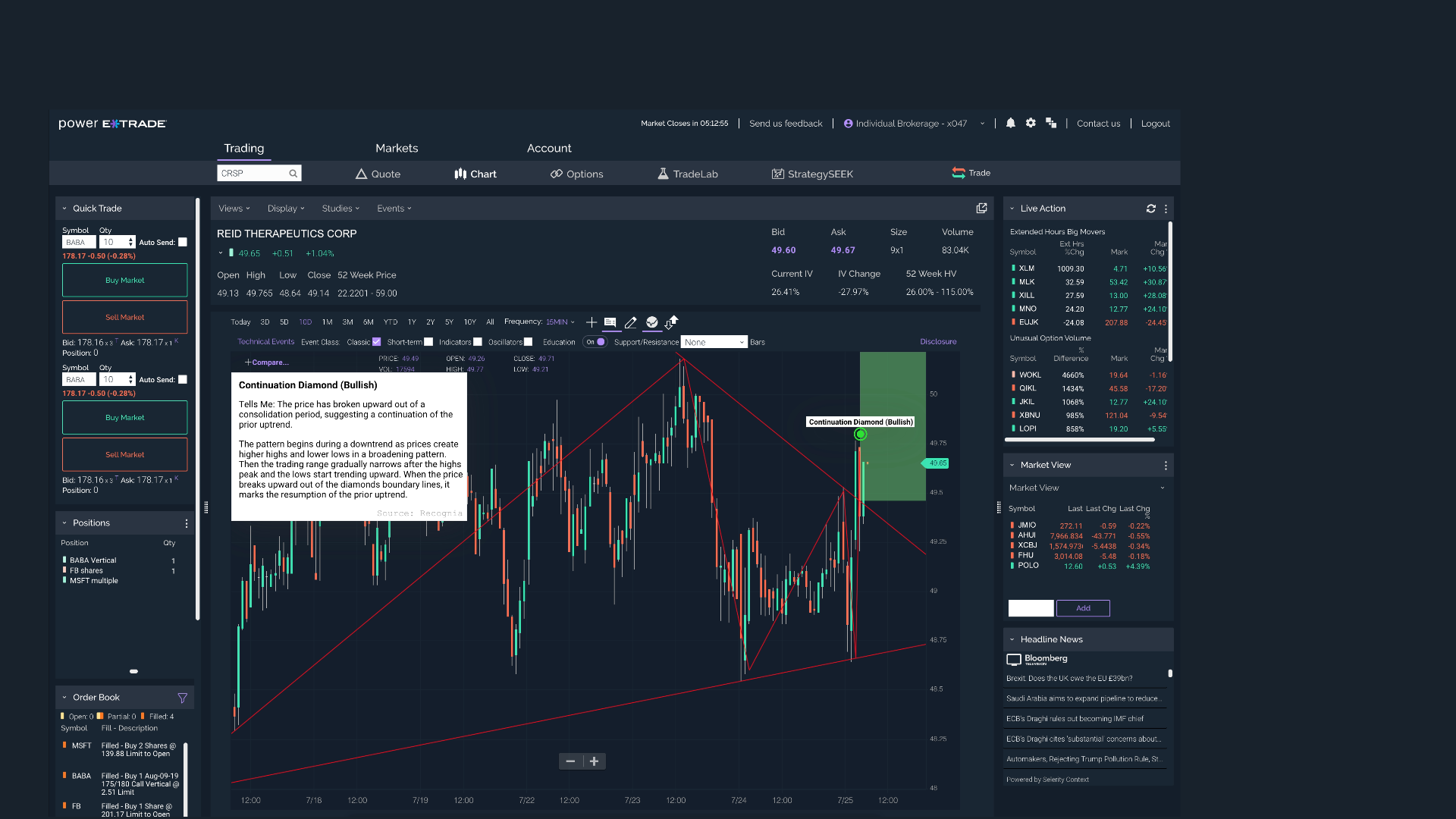Image resolution: width=1456 pixels, height=819 pixels.
Task: Open the Support/Resistance None dropdown
Action: pos(714,342)
